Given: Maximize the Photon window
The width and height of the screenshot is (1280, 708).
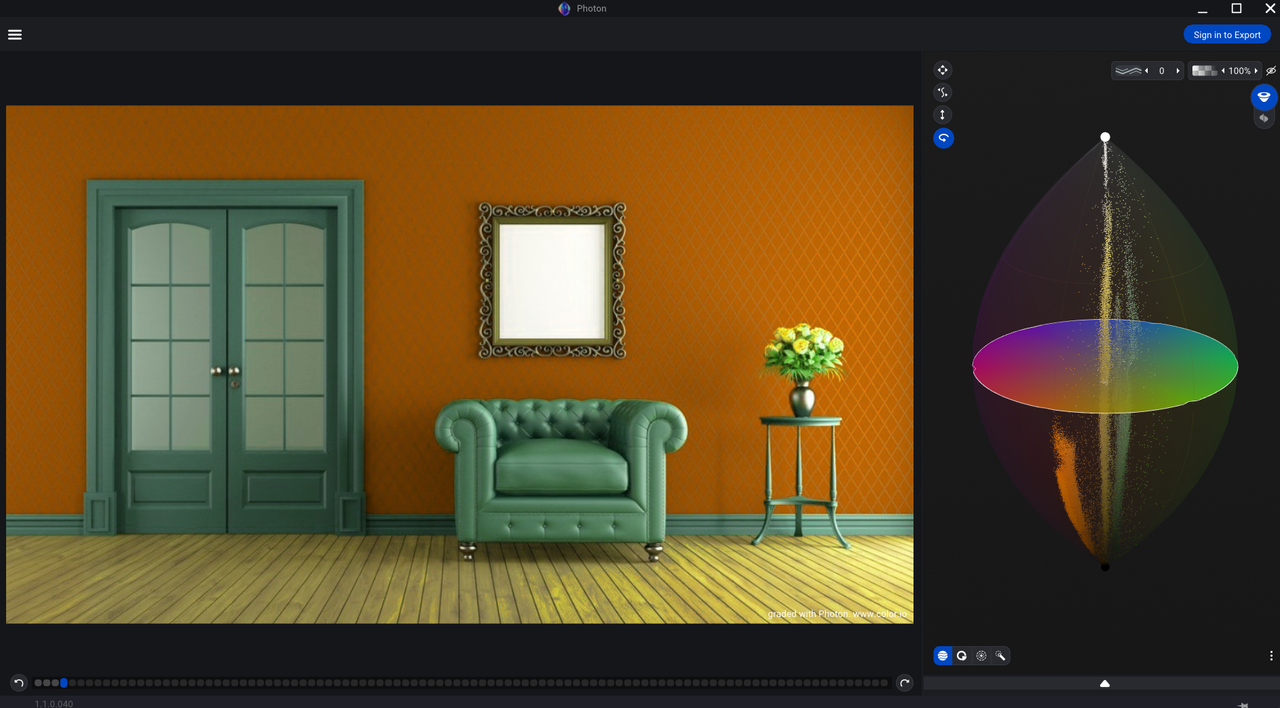Looking at the screenshot, I should 1236,8.
